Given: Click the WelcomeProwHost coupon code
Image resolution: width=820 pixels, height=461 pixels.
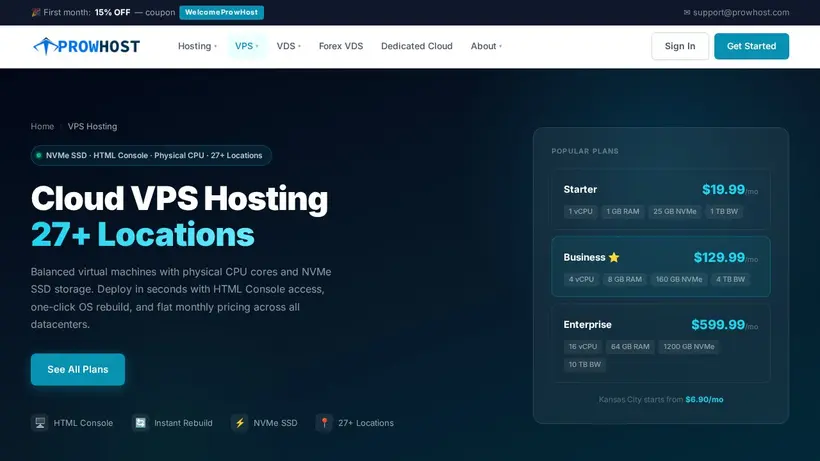Looking at the screenshot, I should (x=221, y=12).
